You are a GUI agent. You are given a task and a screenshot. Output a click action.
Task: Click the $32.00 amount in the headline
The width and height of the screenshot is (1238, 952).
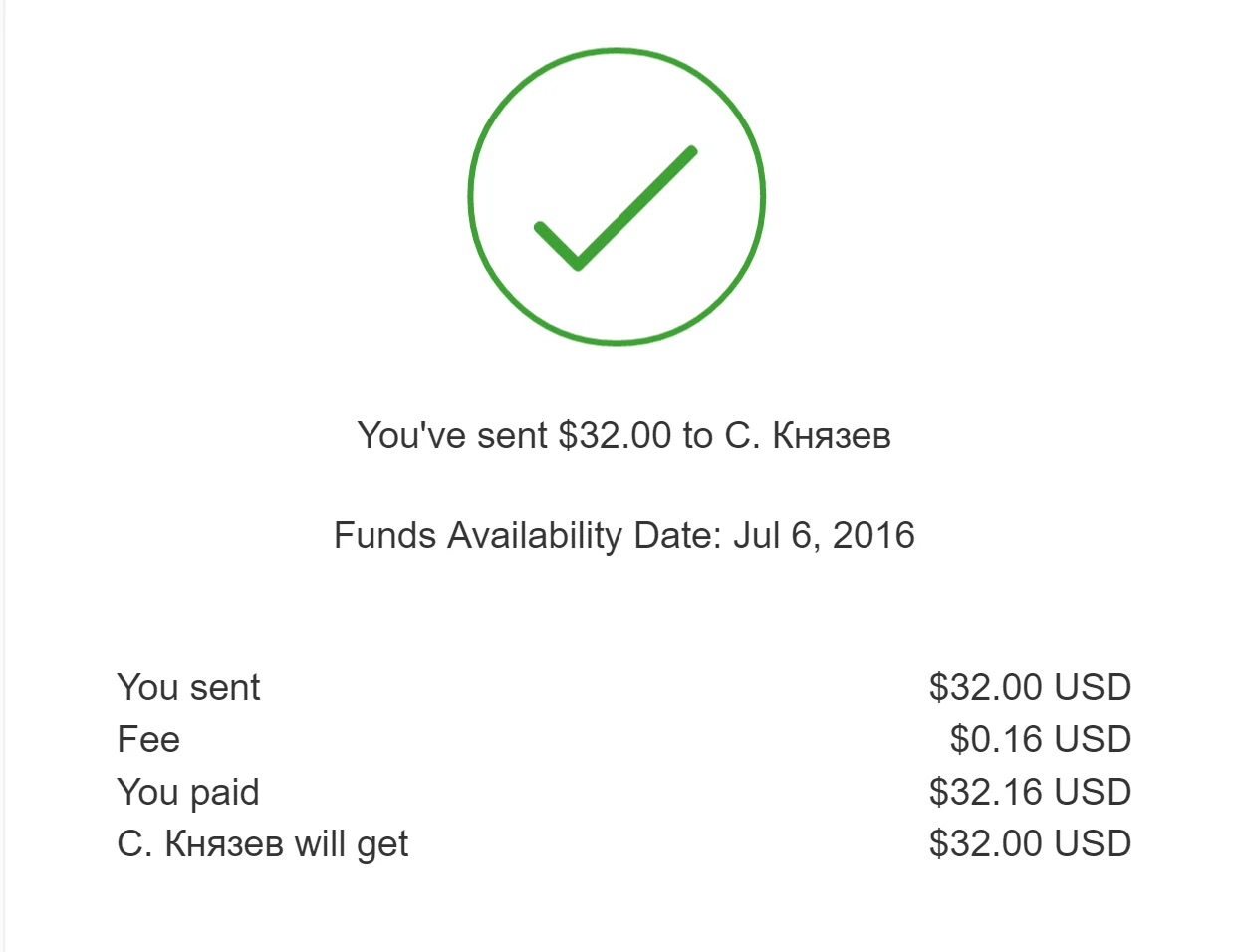(x=615, y=436)
